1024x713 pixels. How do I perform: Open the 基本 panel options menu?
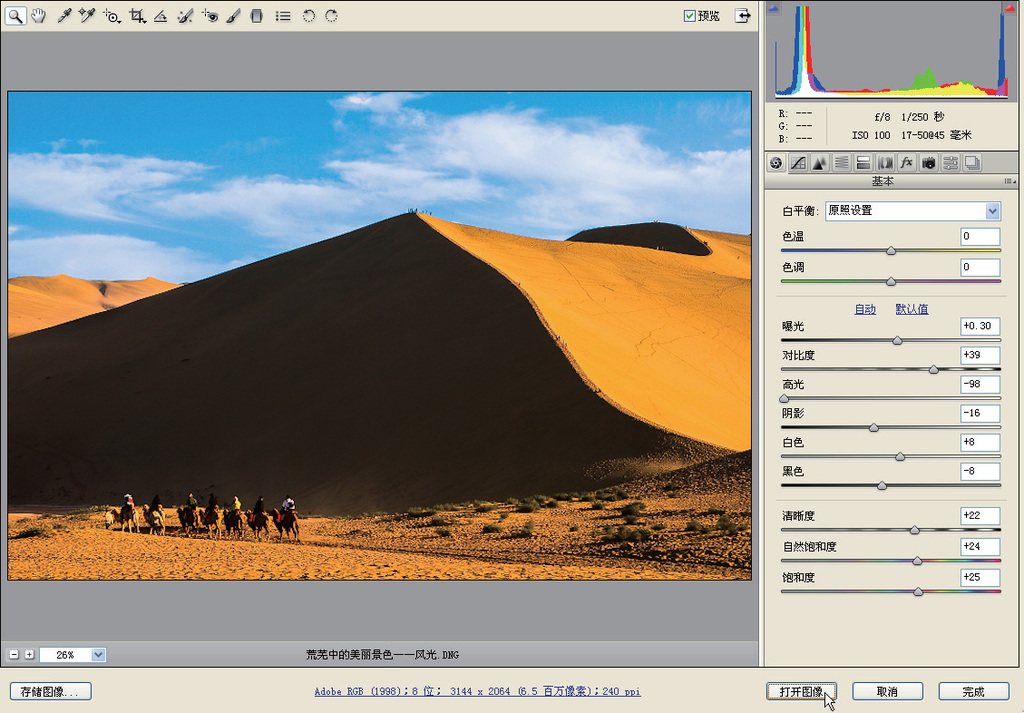1010,181
